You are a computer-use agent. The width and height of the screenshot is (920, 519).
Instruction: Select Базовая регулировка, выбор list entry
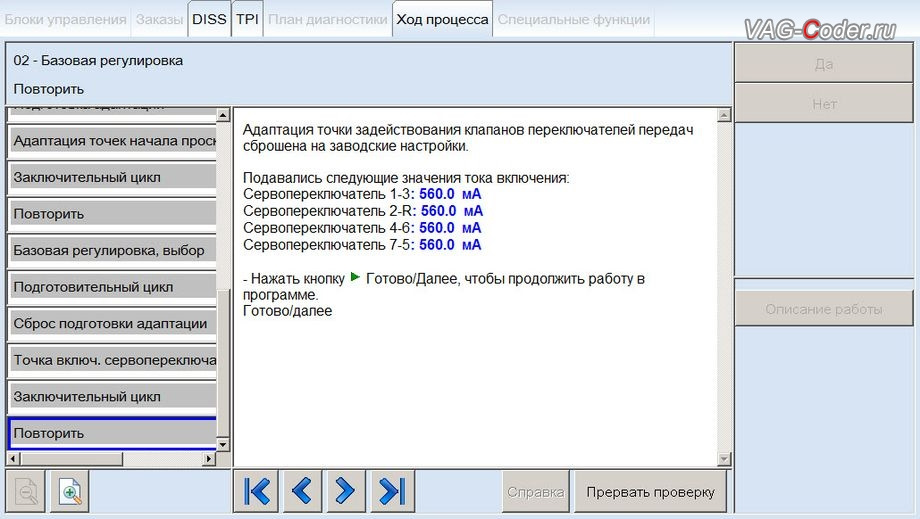click(113, 250)
